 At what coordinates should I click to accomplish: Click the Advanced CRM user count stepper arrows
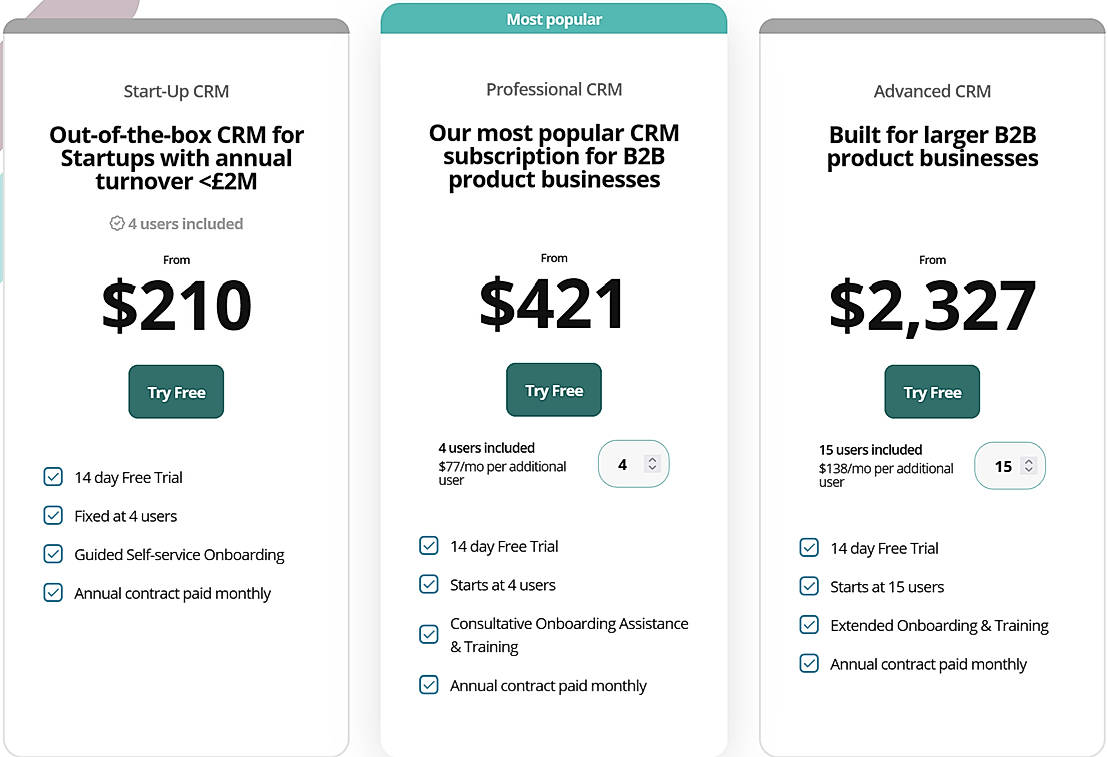[x=1028, y=466]
